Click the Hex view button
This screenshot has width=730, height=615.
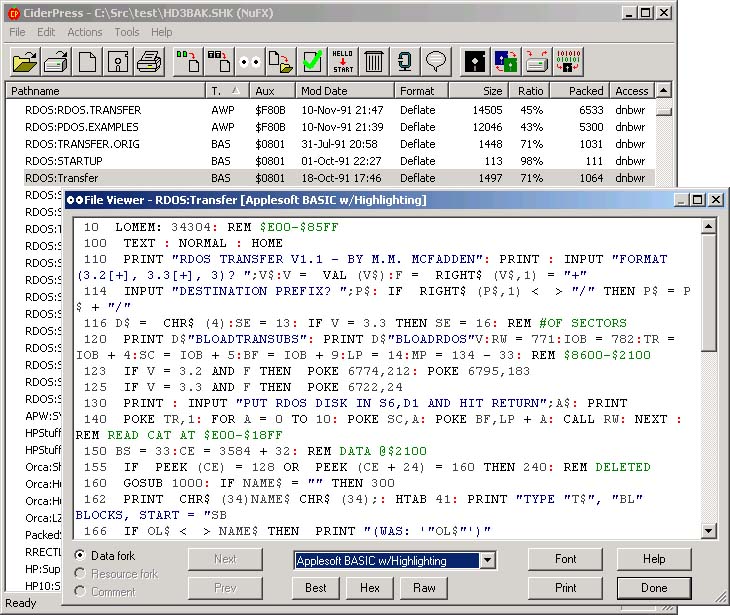[370, 588]
